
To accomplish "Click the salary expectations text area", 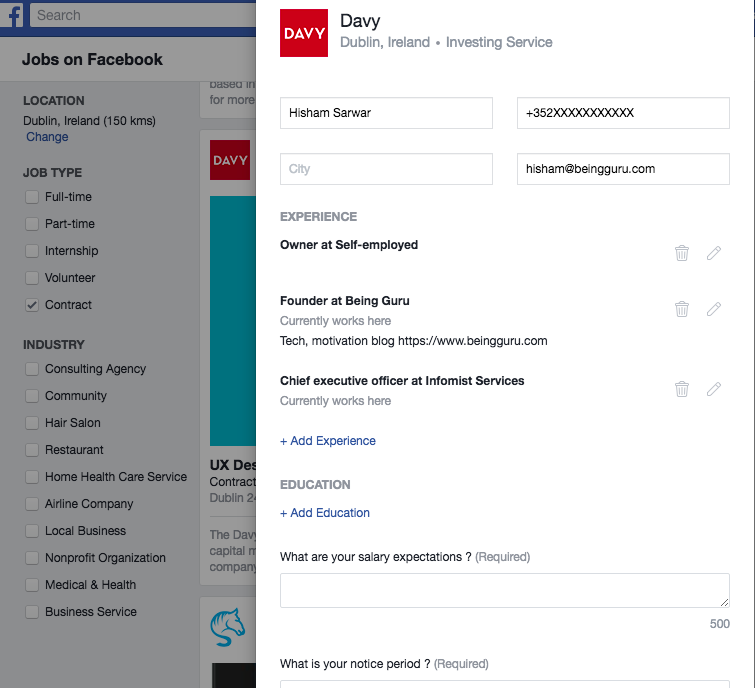I will pyautogui.click(x=504, y=590).
